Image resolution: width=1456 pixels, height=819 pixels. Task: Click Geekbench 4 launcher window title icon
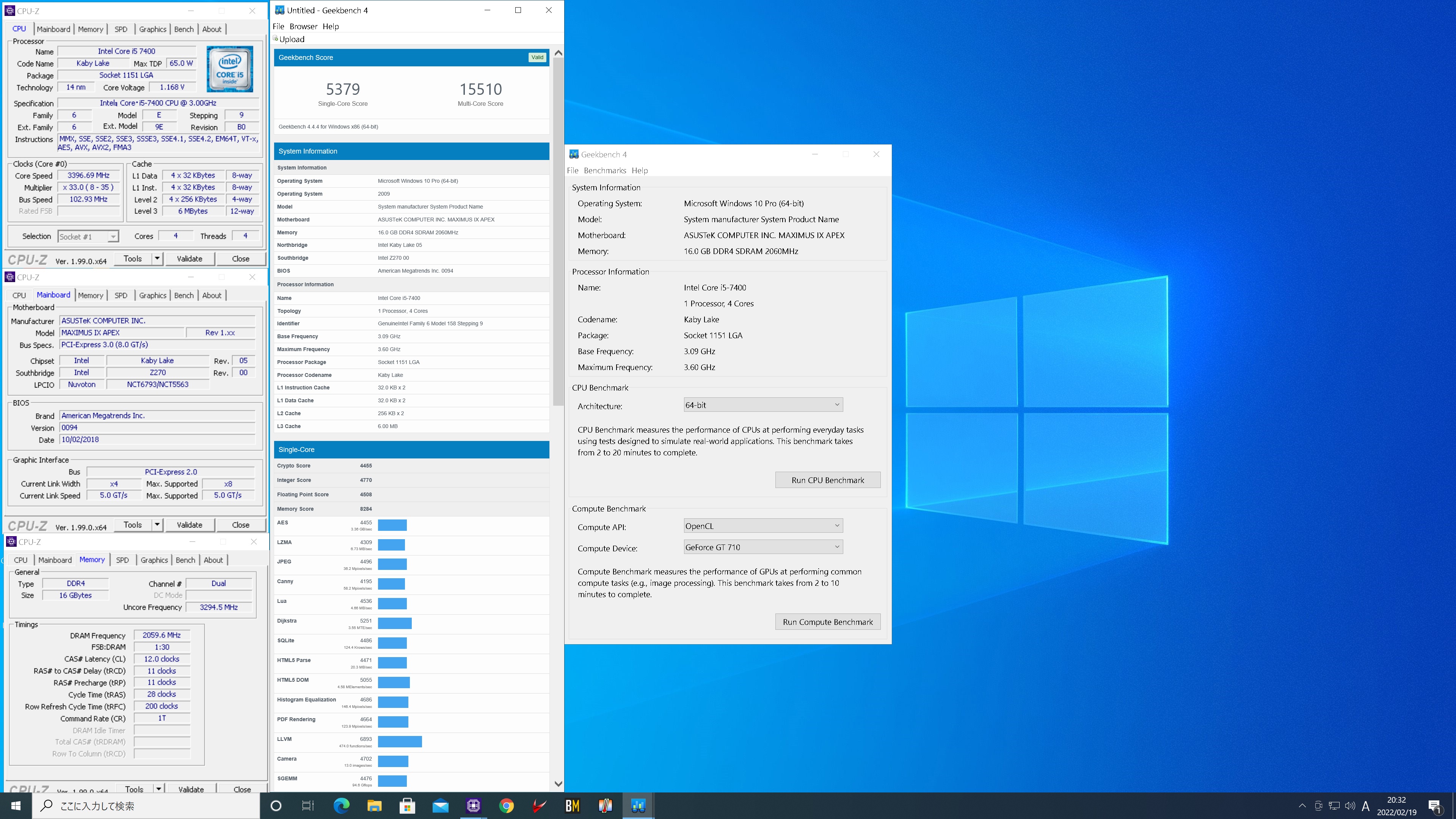[574, 154]
